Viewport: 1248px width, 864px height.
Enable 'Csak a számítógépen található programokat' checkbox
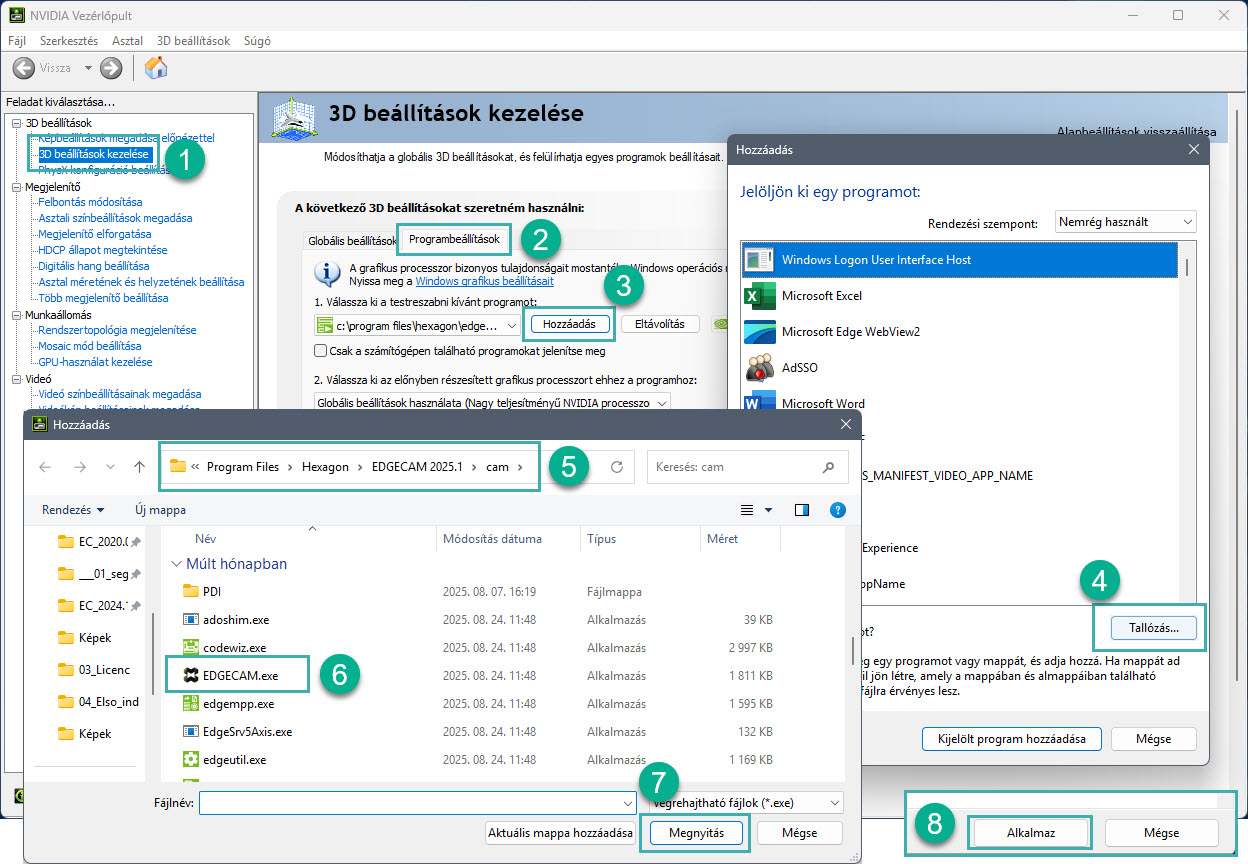[x=320, y=351]
